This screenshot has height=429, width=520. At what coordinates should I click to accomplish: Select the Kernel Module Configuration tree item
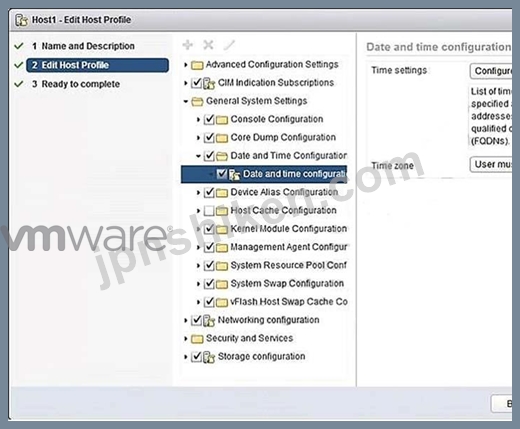(x=289, y=229)
